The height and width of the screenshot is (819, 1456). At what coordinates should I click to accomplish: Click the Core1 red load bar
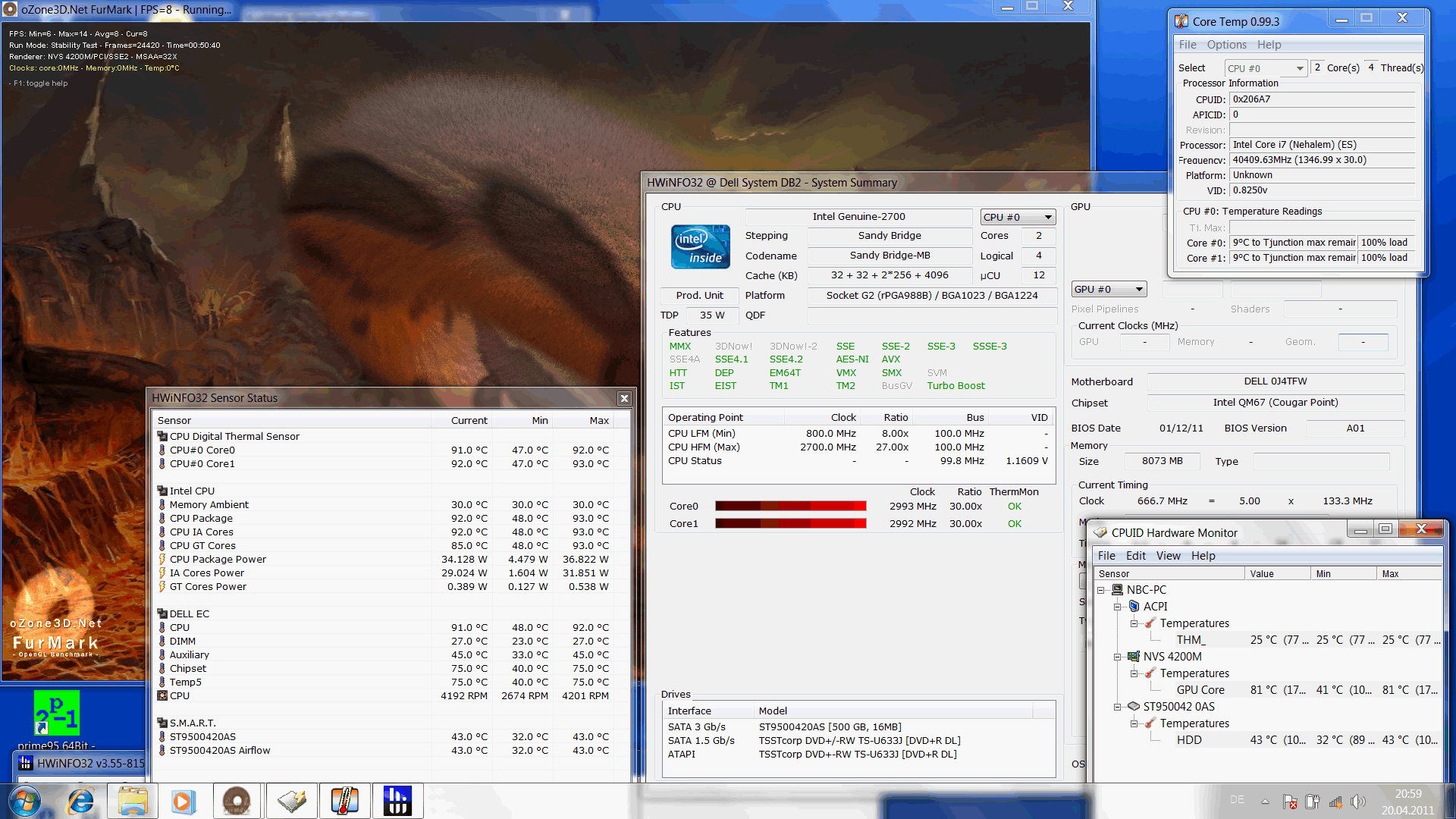[x=790, y=524]
